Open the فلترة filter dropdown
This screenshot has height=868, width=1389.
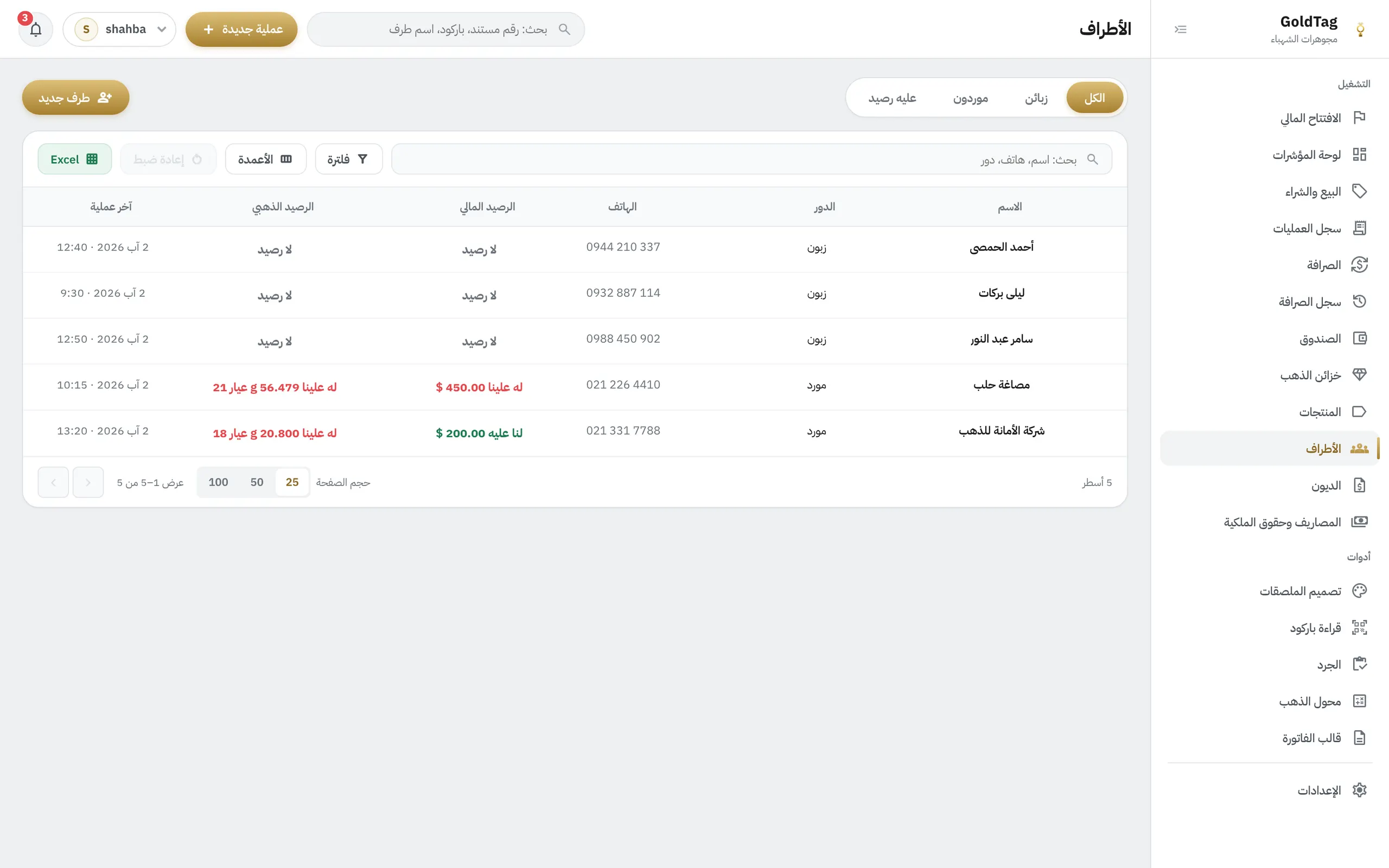pyautogui.click(x=348, y=159)
